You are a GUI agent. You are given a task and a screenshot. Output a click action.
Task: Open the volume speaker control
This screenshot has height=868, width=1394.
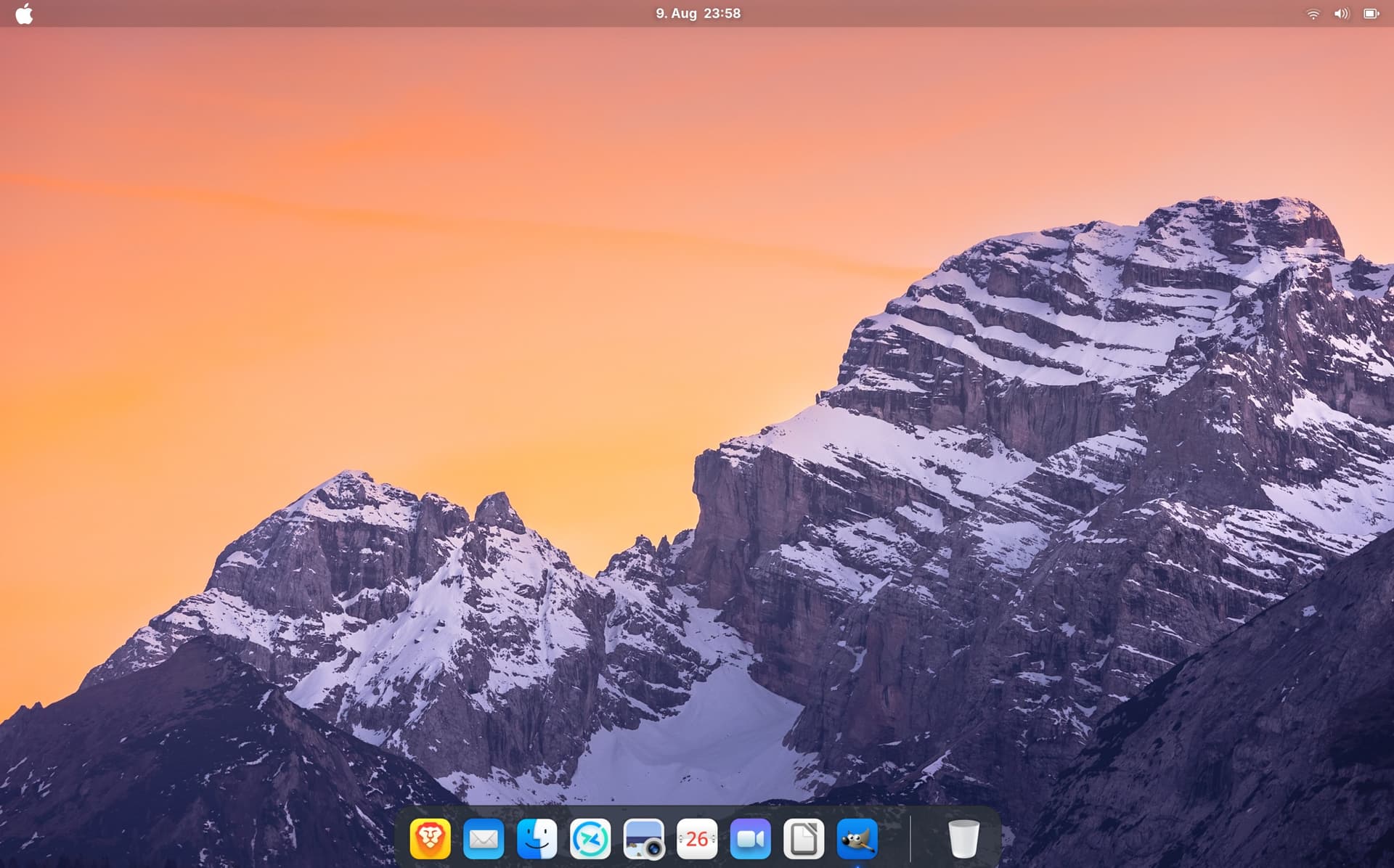coord(1341,14)
